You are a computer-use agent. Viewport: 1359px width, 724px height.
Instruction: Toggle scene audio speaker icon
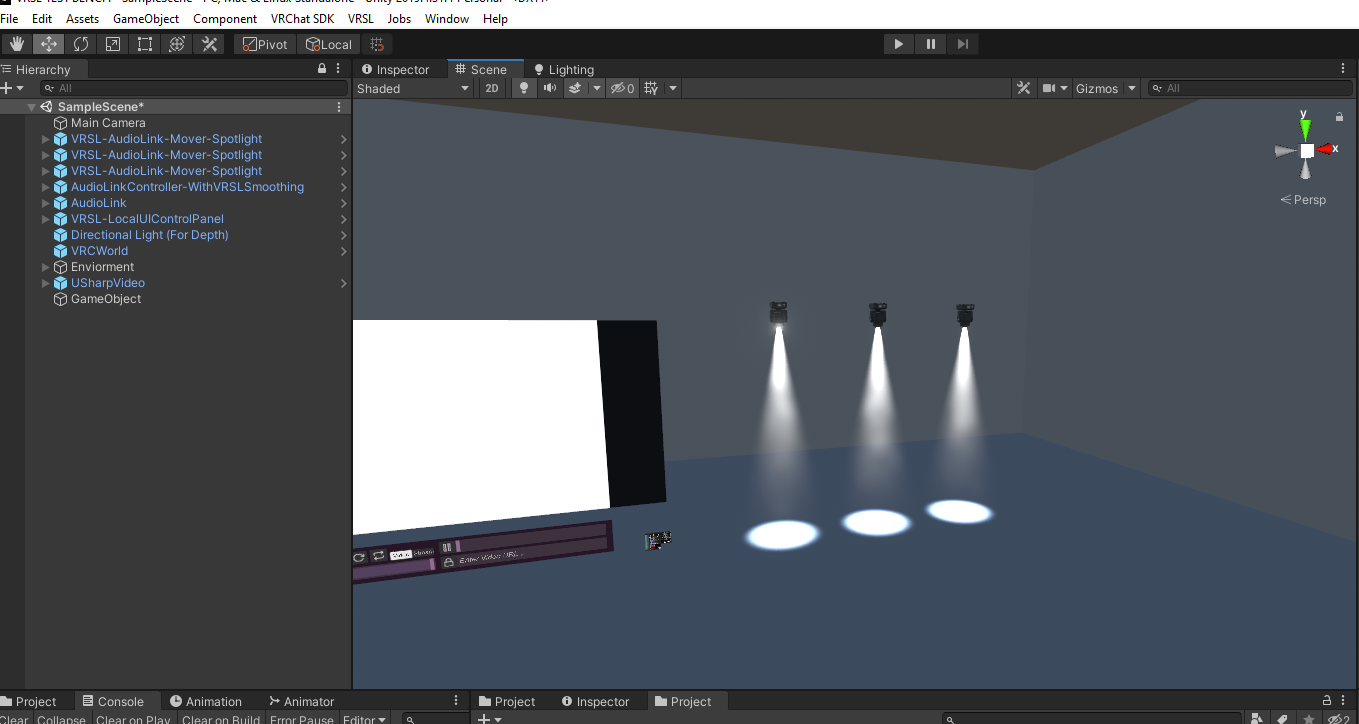[x=549, y=88]
